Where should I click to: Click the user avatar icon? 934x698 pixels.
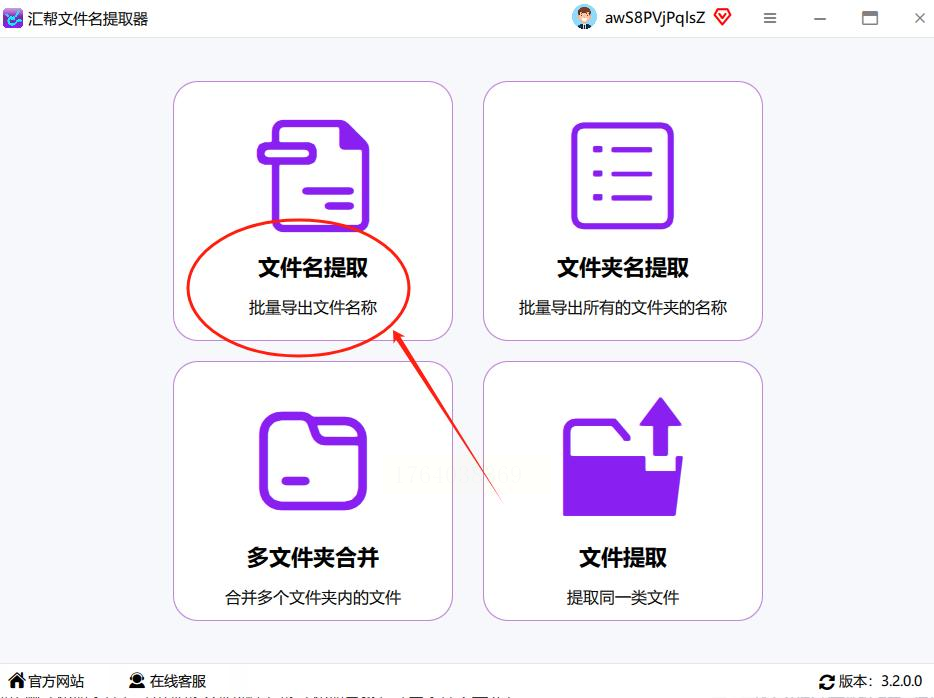coord(584,17)
